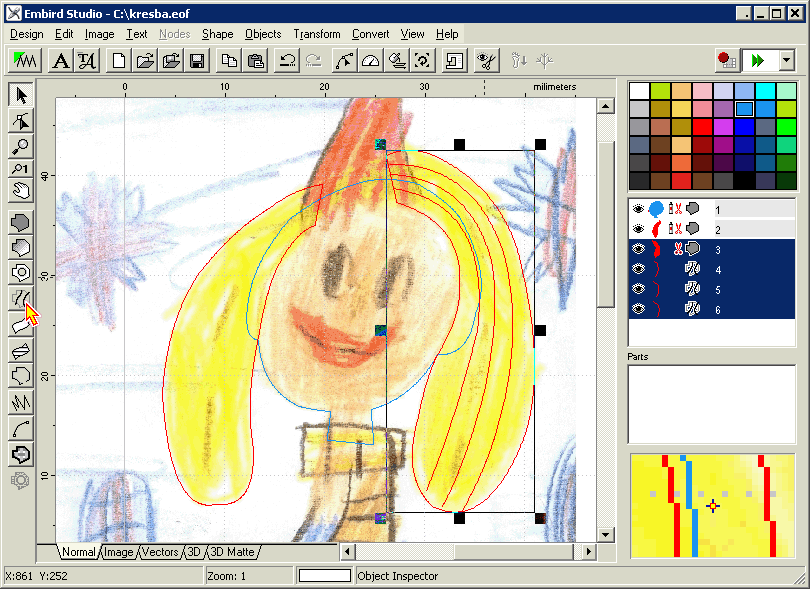The height and width of the screenshot is (589, 810).
Task: Click the top-middle selection handle
Action: 459,145
